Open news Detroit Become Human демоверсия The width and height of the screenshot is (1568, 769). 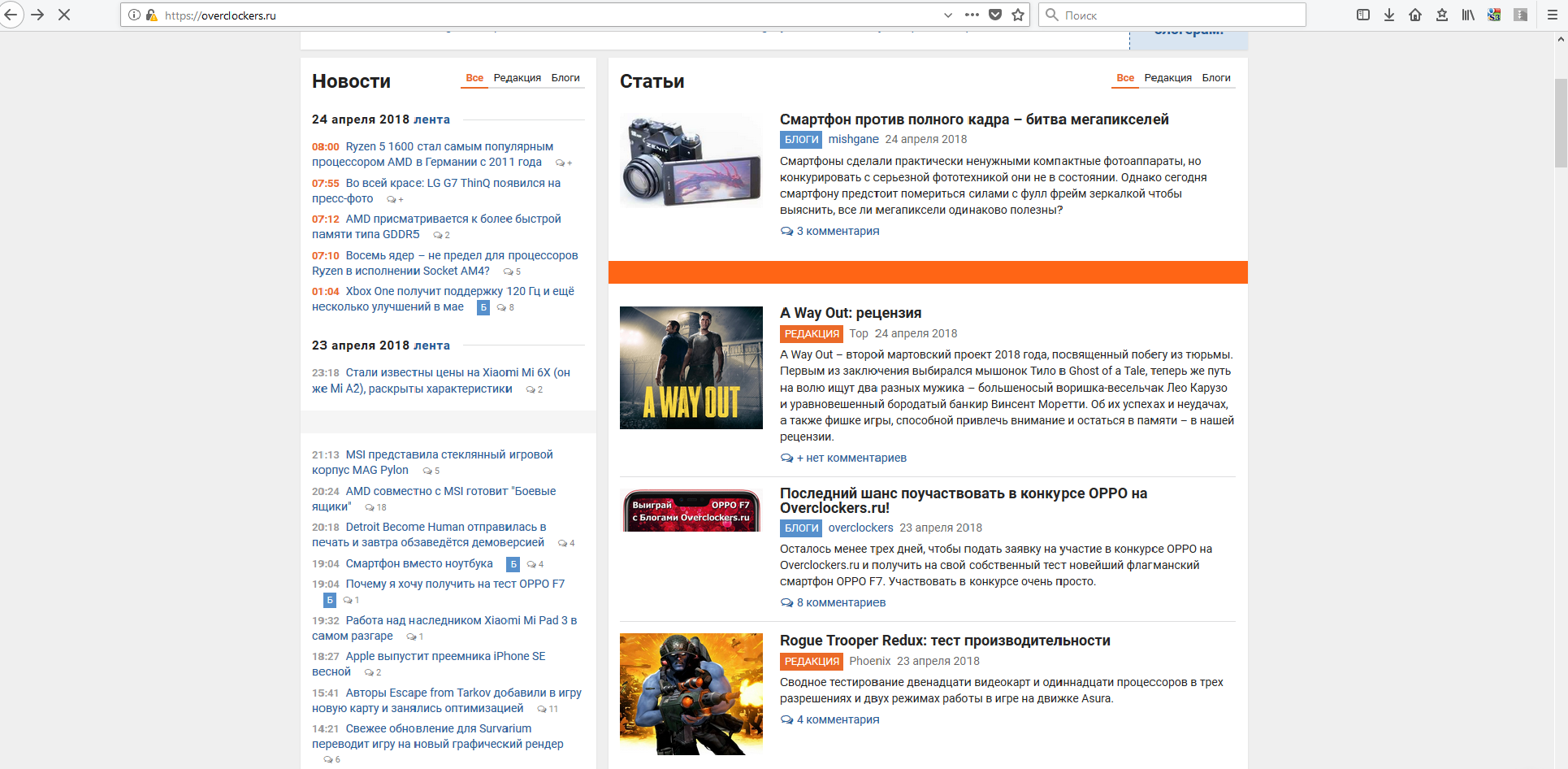tap(429, 535)
